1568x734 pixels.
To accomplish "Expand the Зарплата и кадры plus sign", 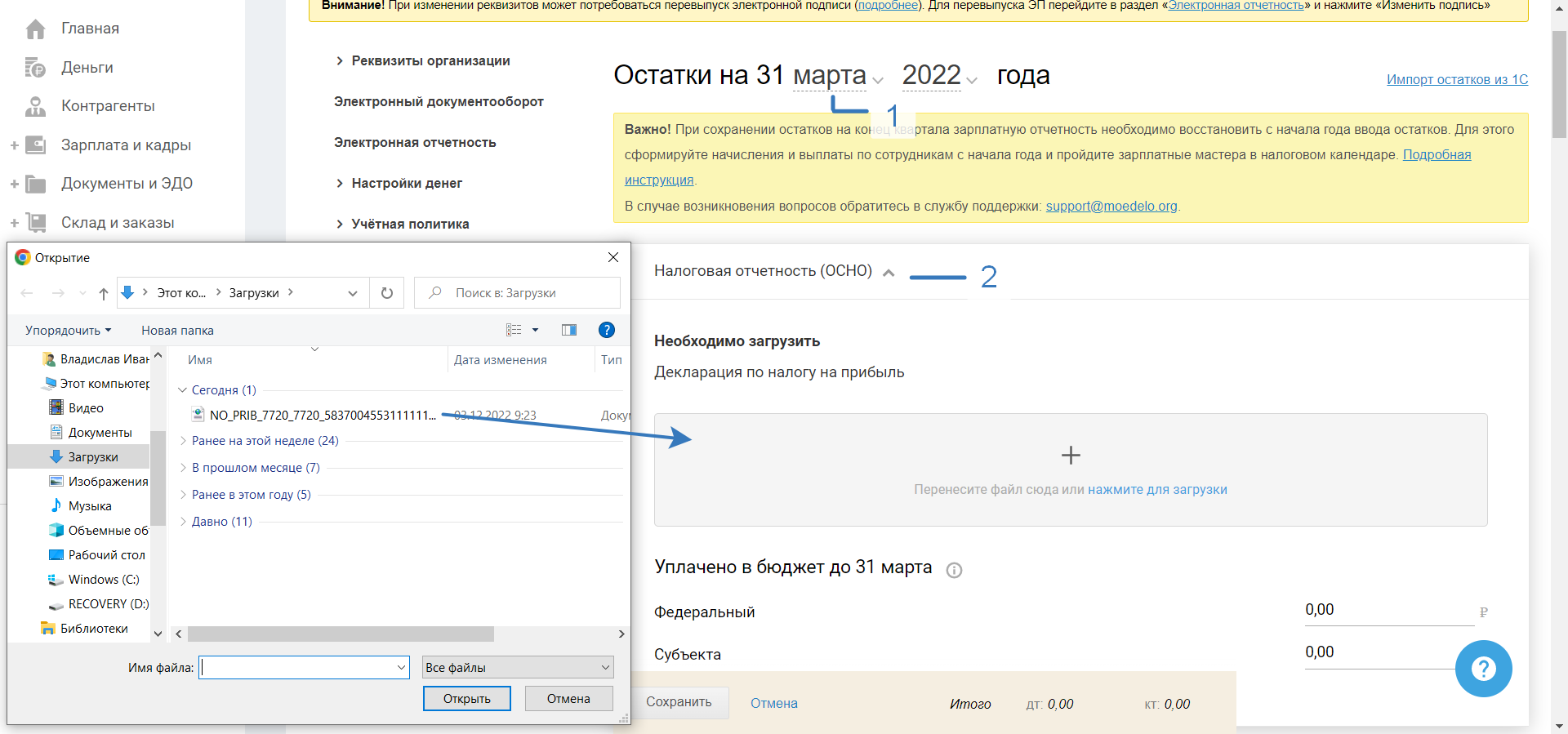I will [14, 145].
